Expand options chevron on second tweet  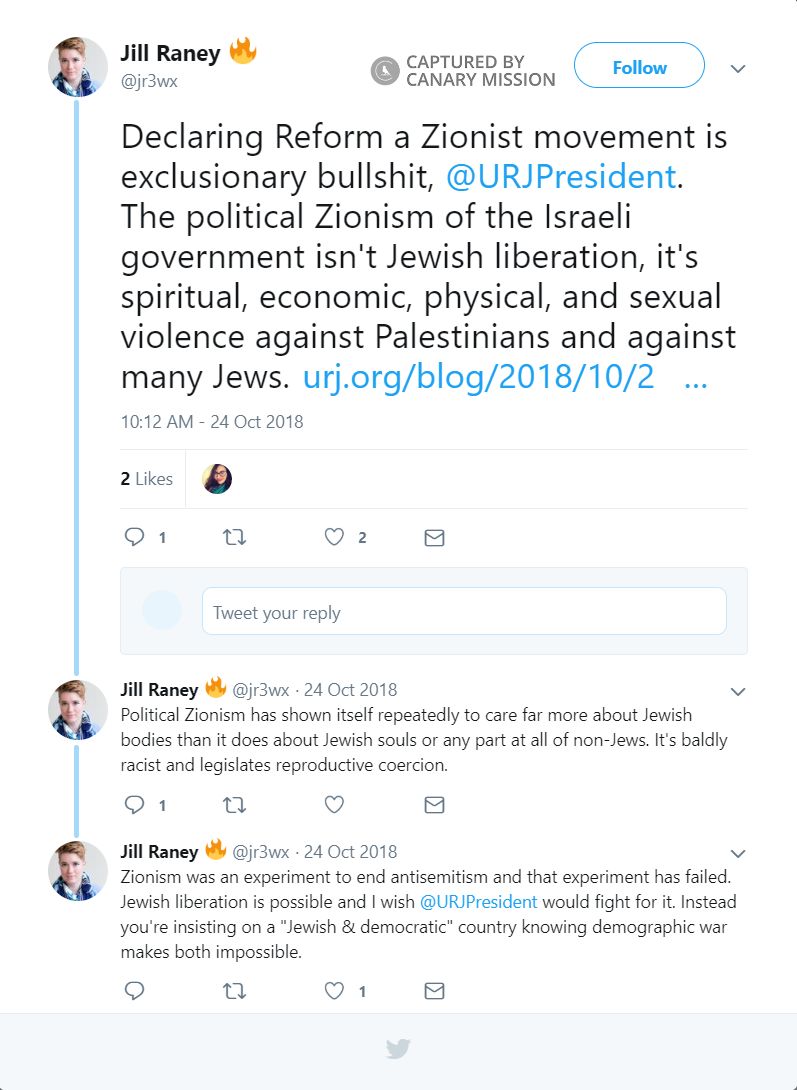coord(738,691)
